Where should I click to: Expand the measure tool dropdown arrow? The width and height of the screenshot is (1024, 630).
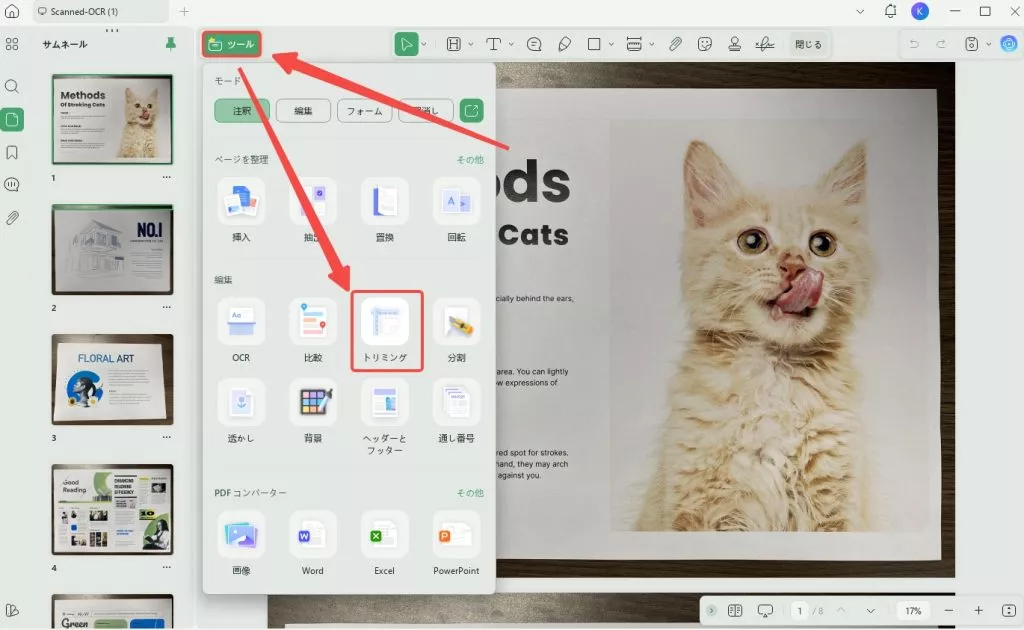point(651,44)
